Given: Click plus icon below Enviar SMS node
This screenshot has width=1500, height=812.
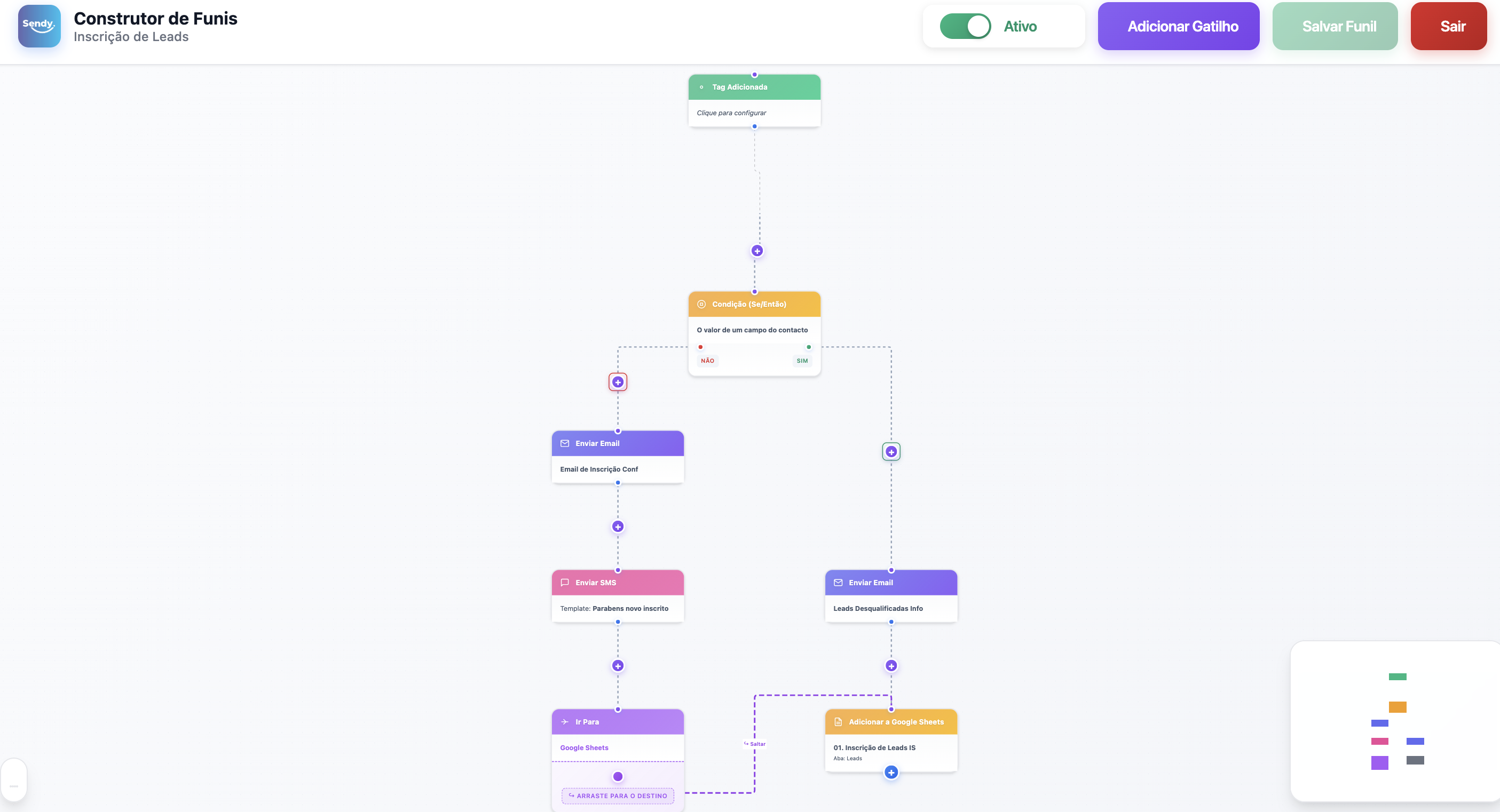Looking at the screenshot, I should point(617,666).
